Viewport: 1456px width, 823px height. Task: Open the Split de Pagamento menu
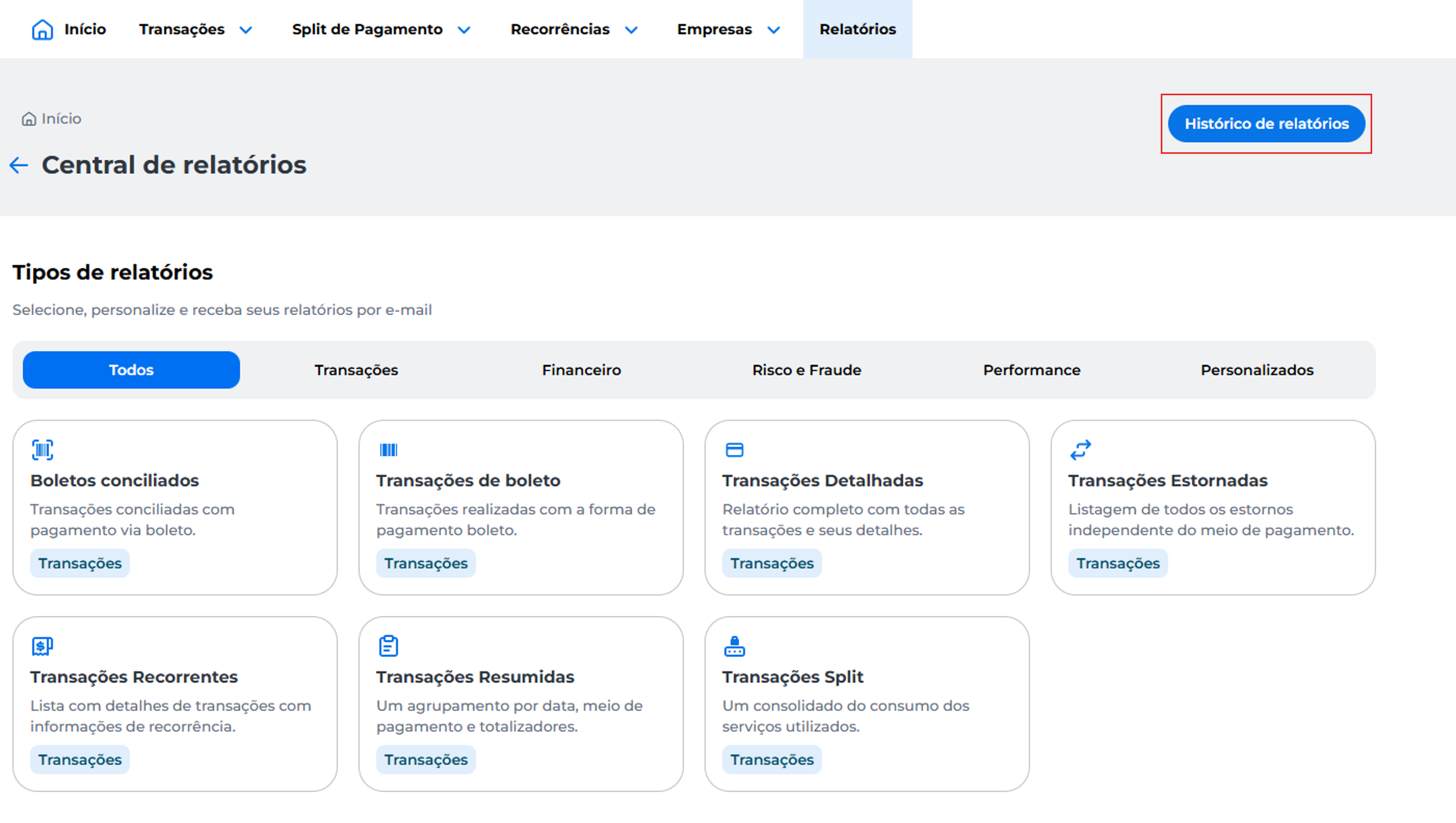pos(367,29)
